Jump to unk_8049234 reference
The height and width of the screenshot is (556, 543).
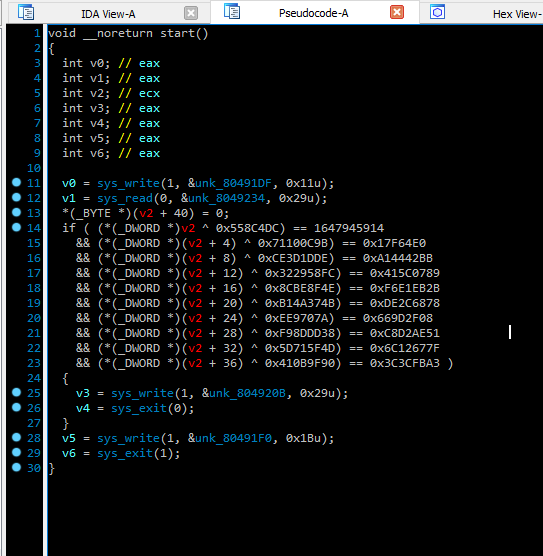click(x=226, y=198)
